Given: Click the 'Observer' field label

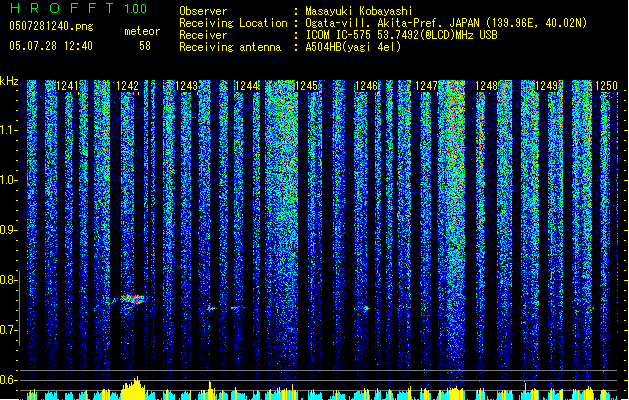Looking at the screenshot, I should [203, 11].
